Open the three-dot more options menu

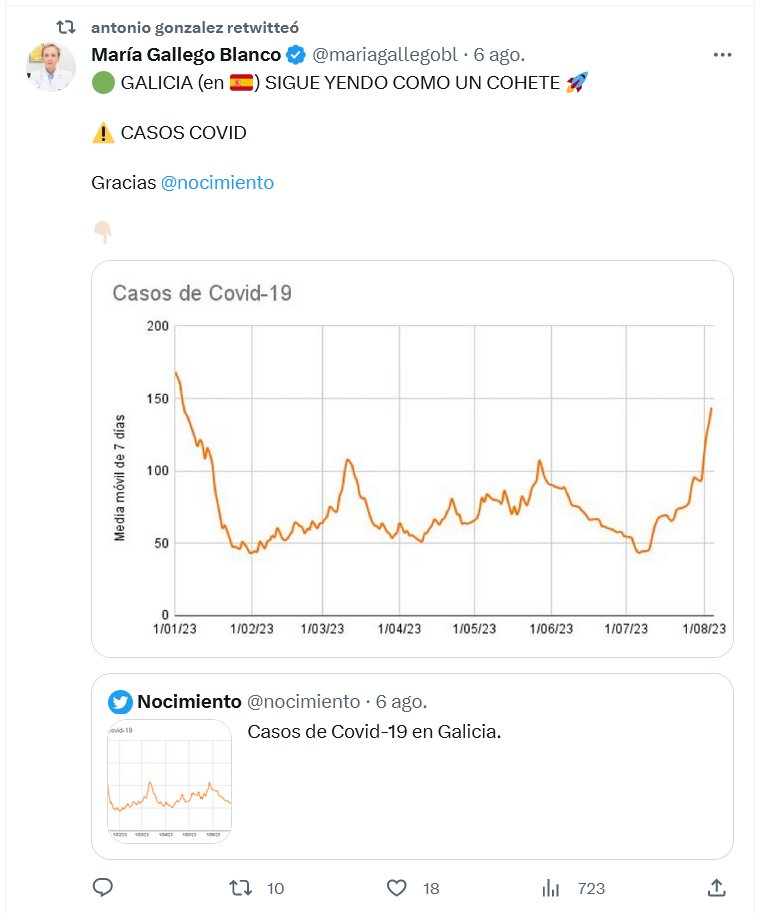click(722, 54)
